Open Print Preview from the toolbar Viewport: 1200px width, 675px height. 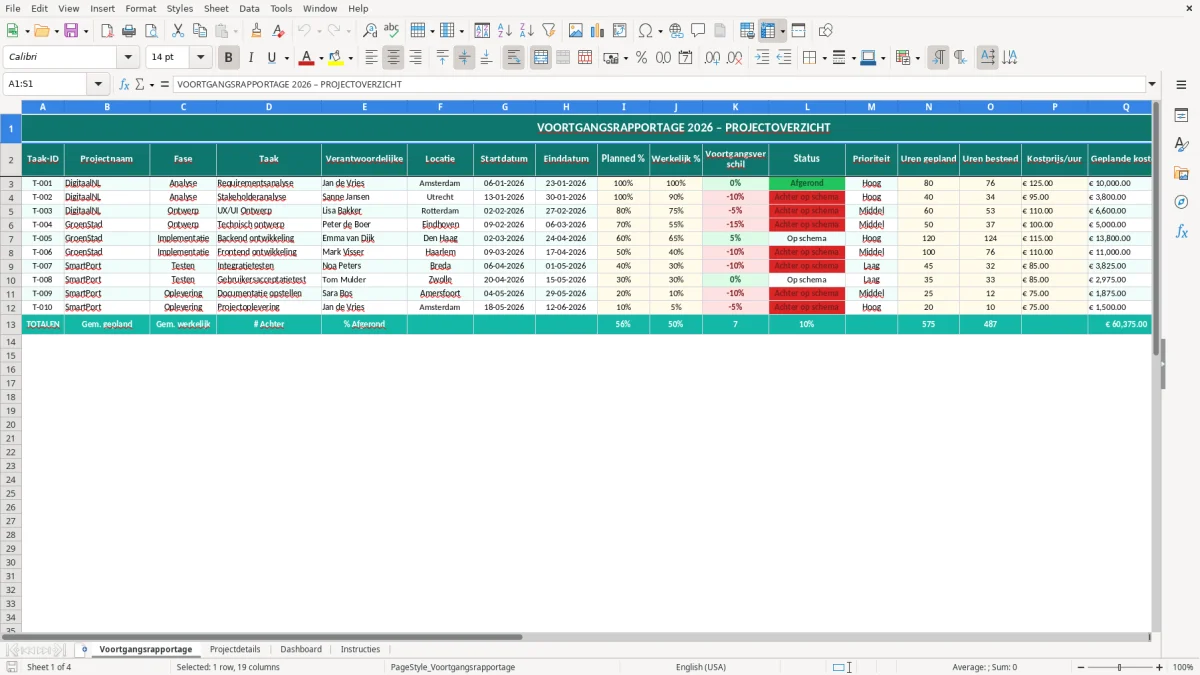point(151,31)
